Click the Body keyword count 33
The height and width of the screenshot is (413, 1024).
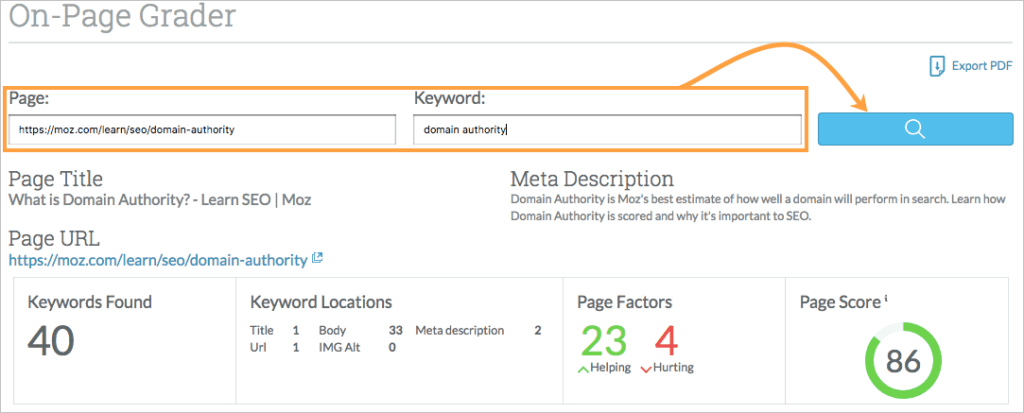[395, 331]
